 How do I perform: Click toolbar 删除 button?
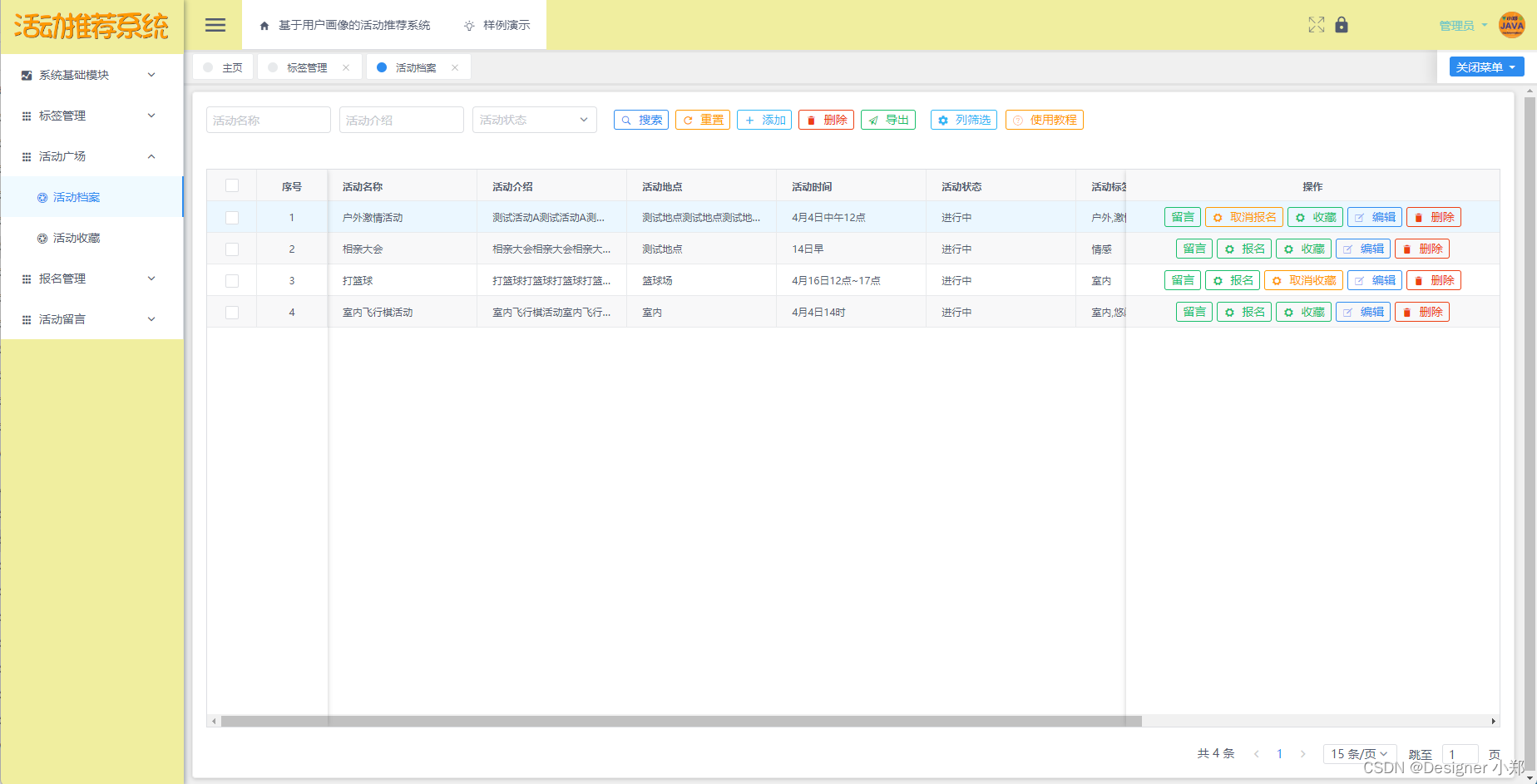[x=826, y=120]
